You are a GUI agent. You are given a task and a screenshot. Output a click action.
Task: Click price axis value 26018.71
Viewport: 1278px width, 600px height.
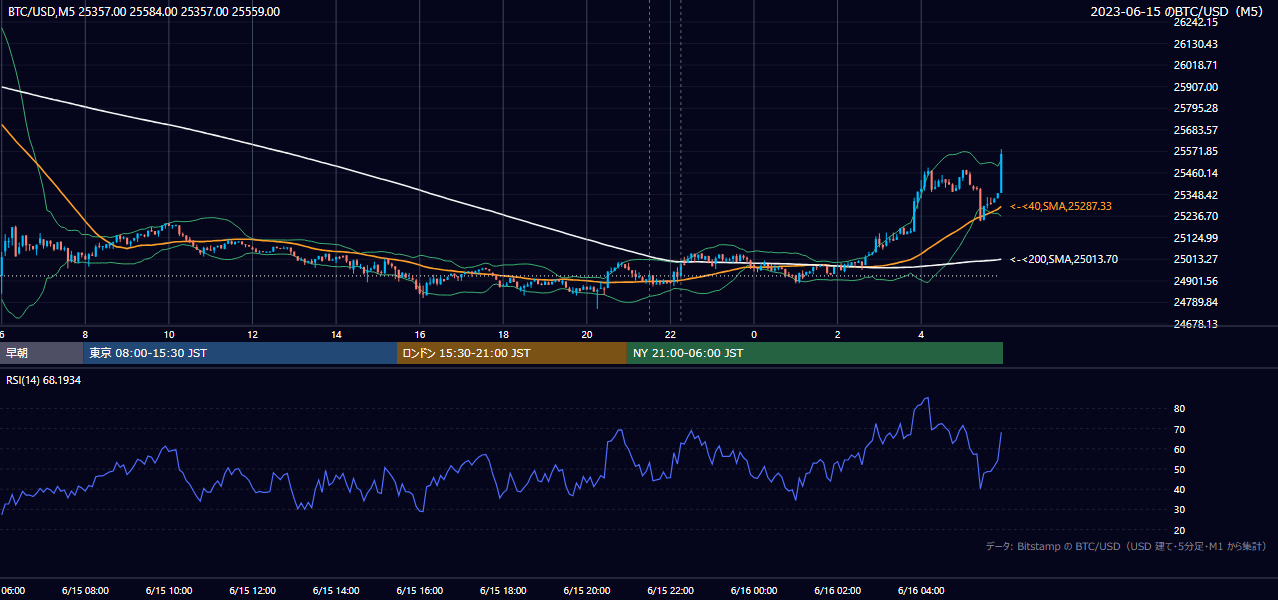click(x=1195, y=65)
